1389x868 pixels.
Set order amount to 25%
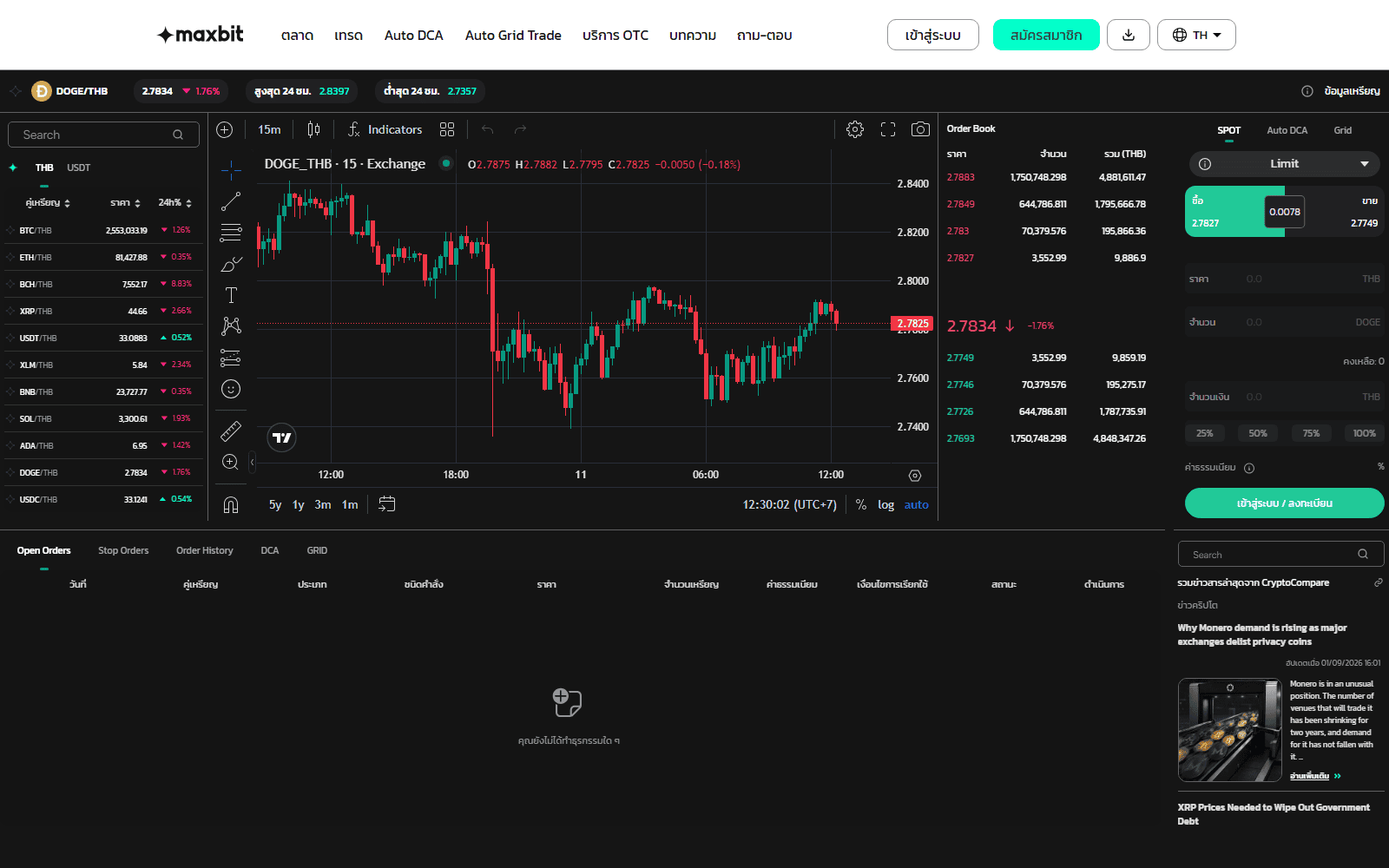tap(1205, 433)
